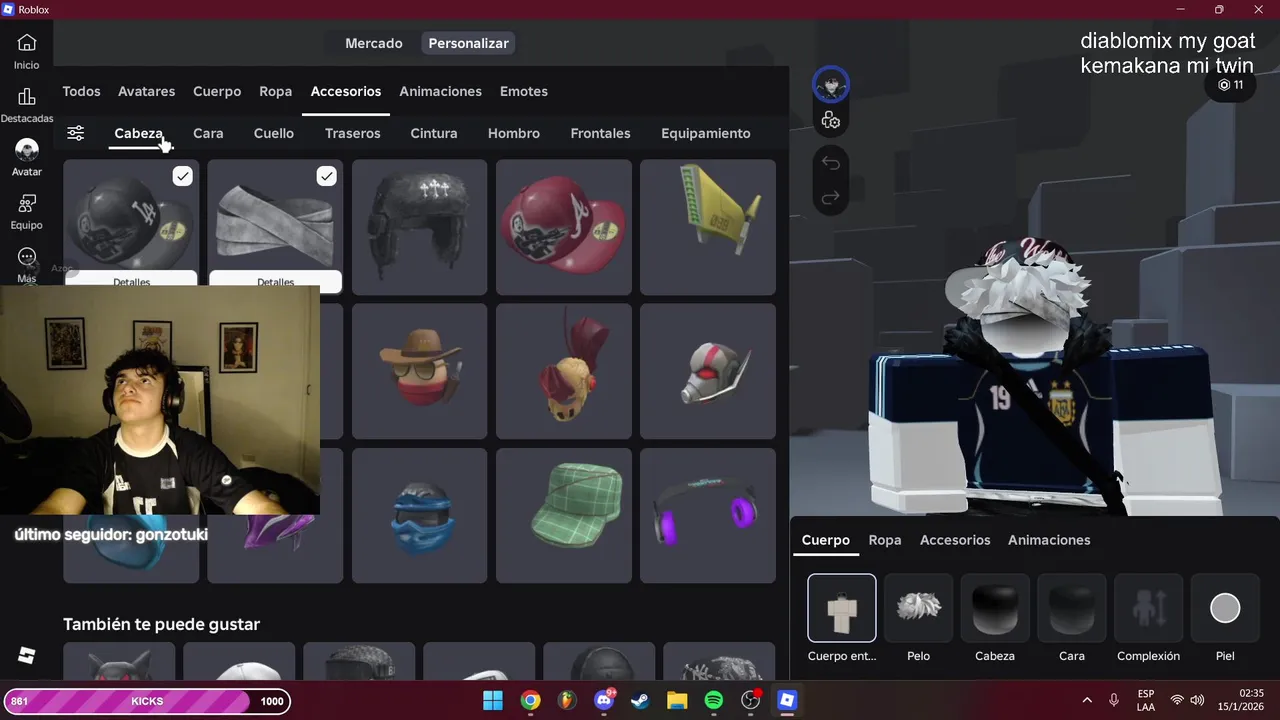Click Detalles under the gray bandana
Image resolution: width=1280 pixels, height=720 pixels.
point(275,280)
